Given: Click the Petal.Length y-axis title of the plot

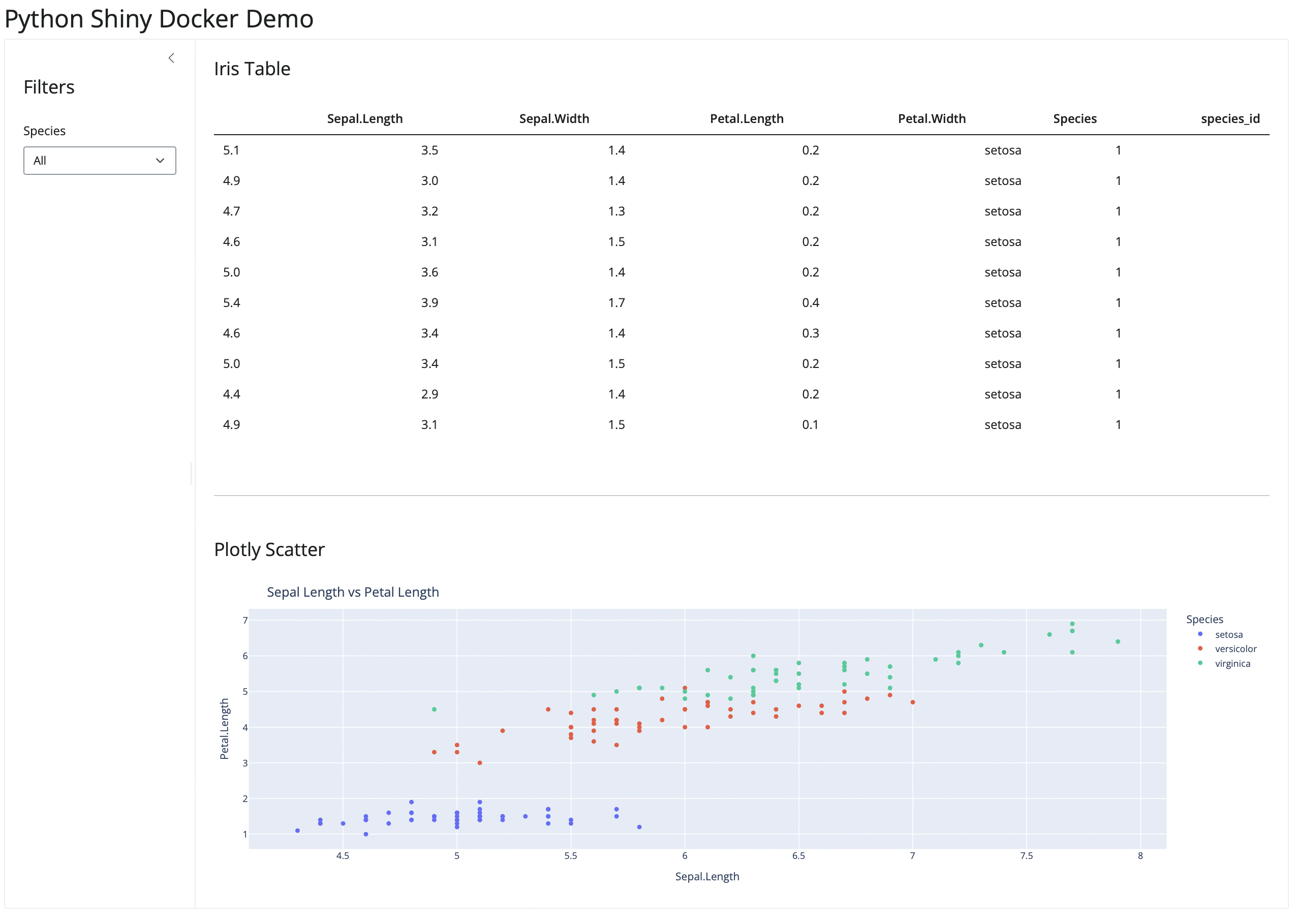Looking at the screenshot, I should pos(224,728).
